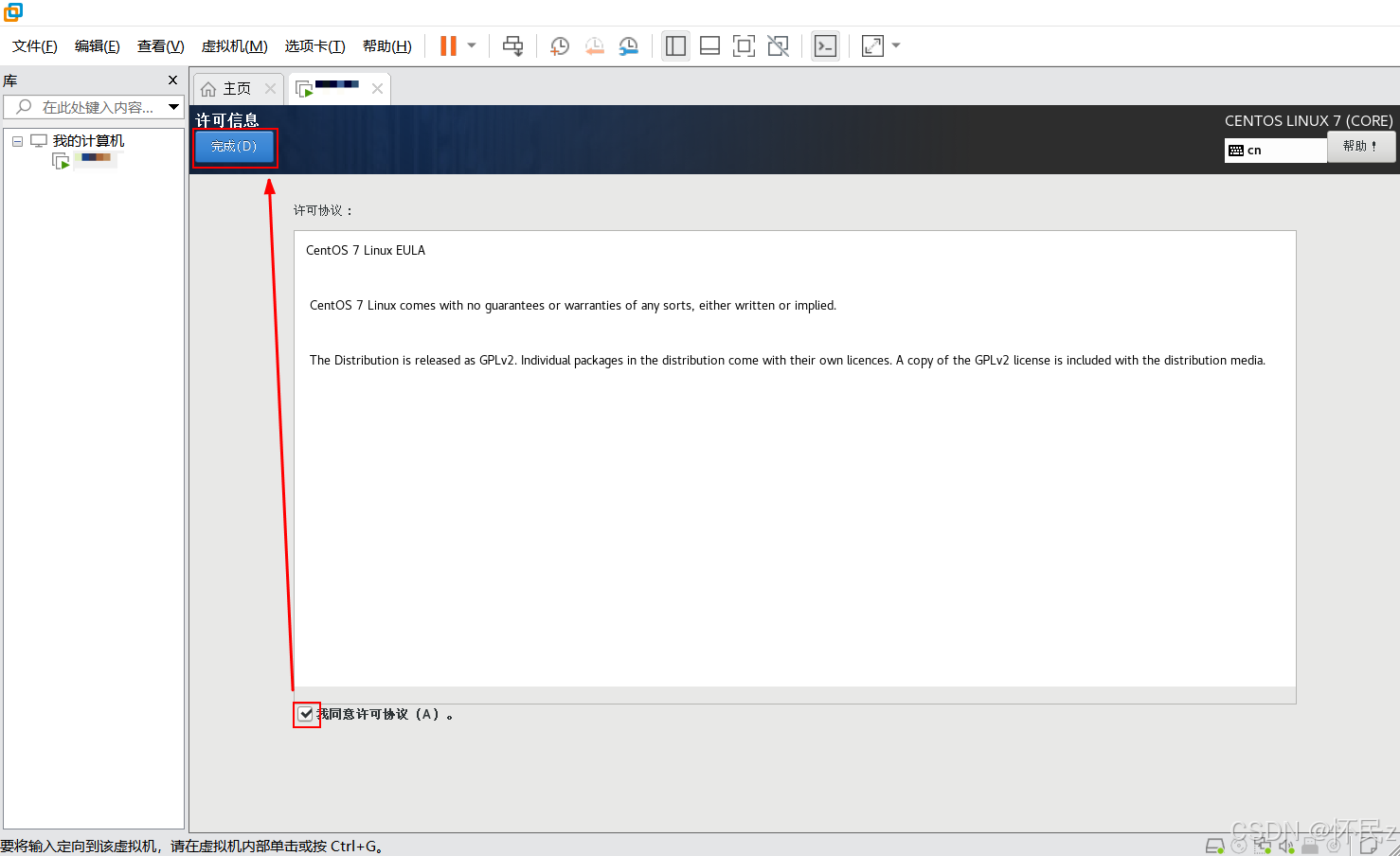The width and height of the screenshot is (1400, 856).
Task: Click the cn keyboard layout indicator
Action: pos(1275,151)
